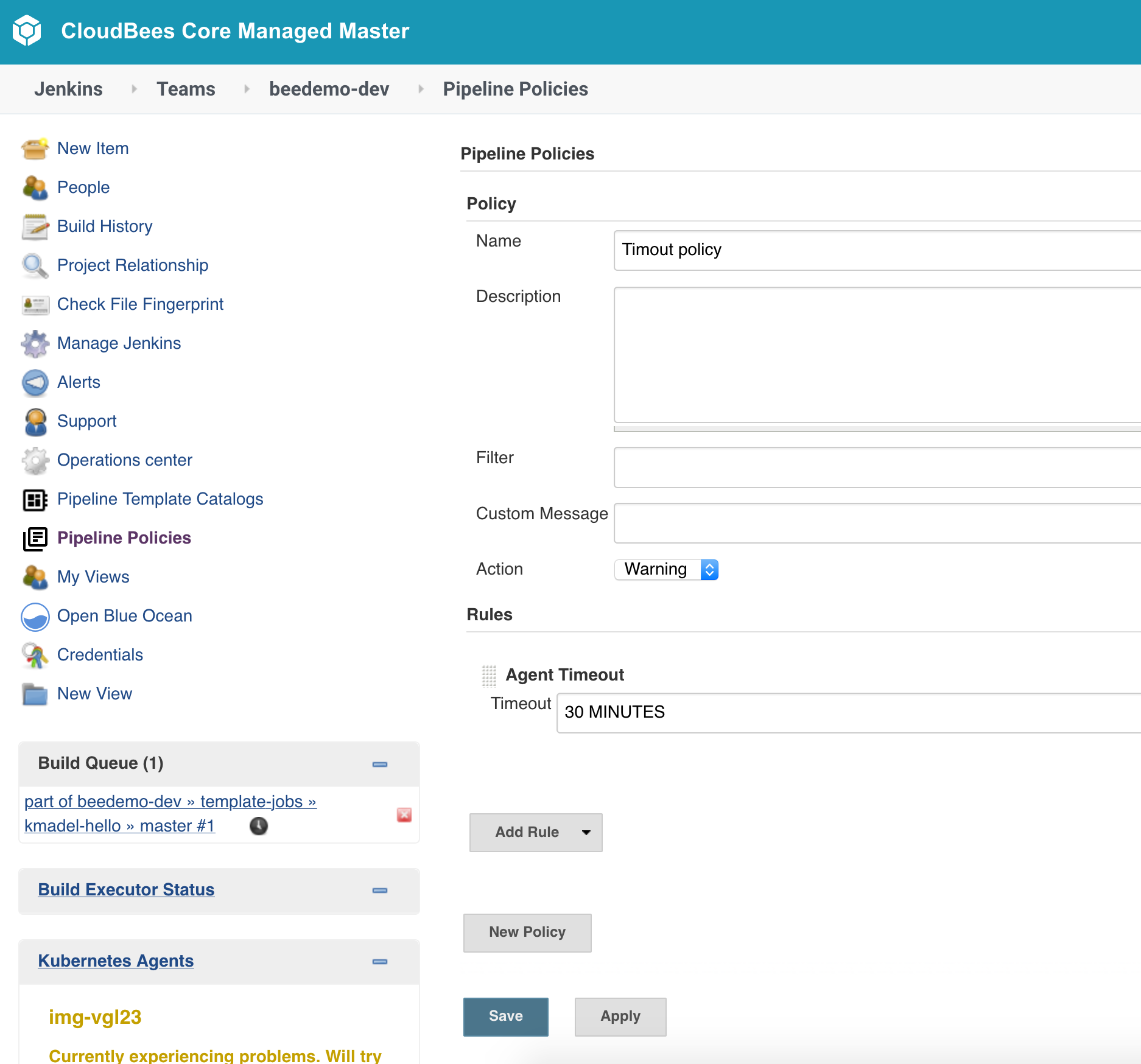
Task: Click into the Custom Message field
Action: click(877, 523)
